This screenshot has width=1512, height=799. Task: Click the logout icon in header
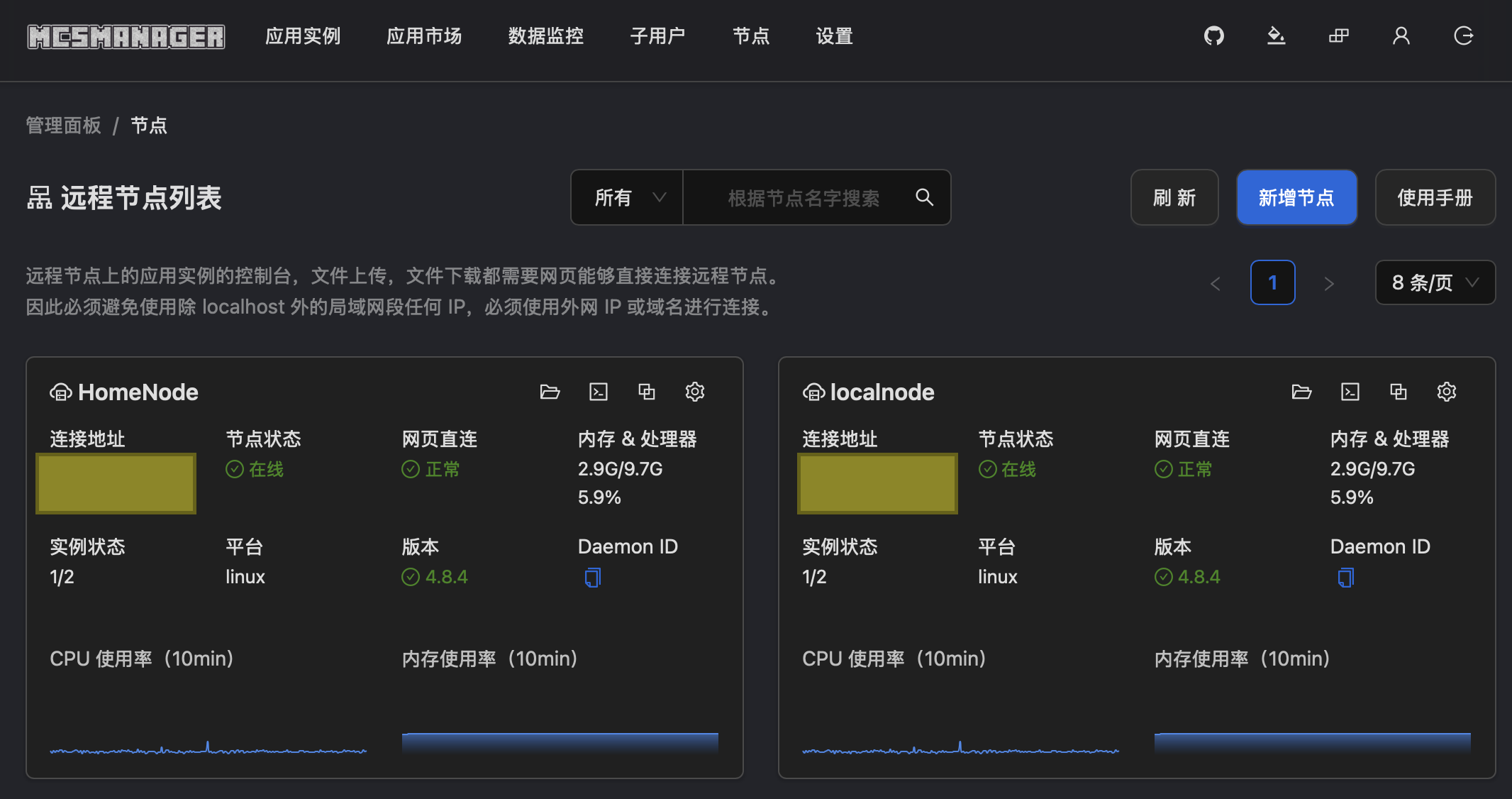pos(1464,35)
